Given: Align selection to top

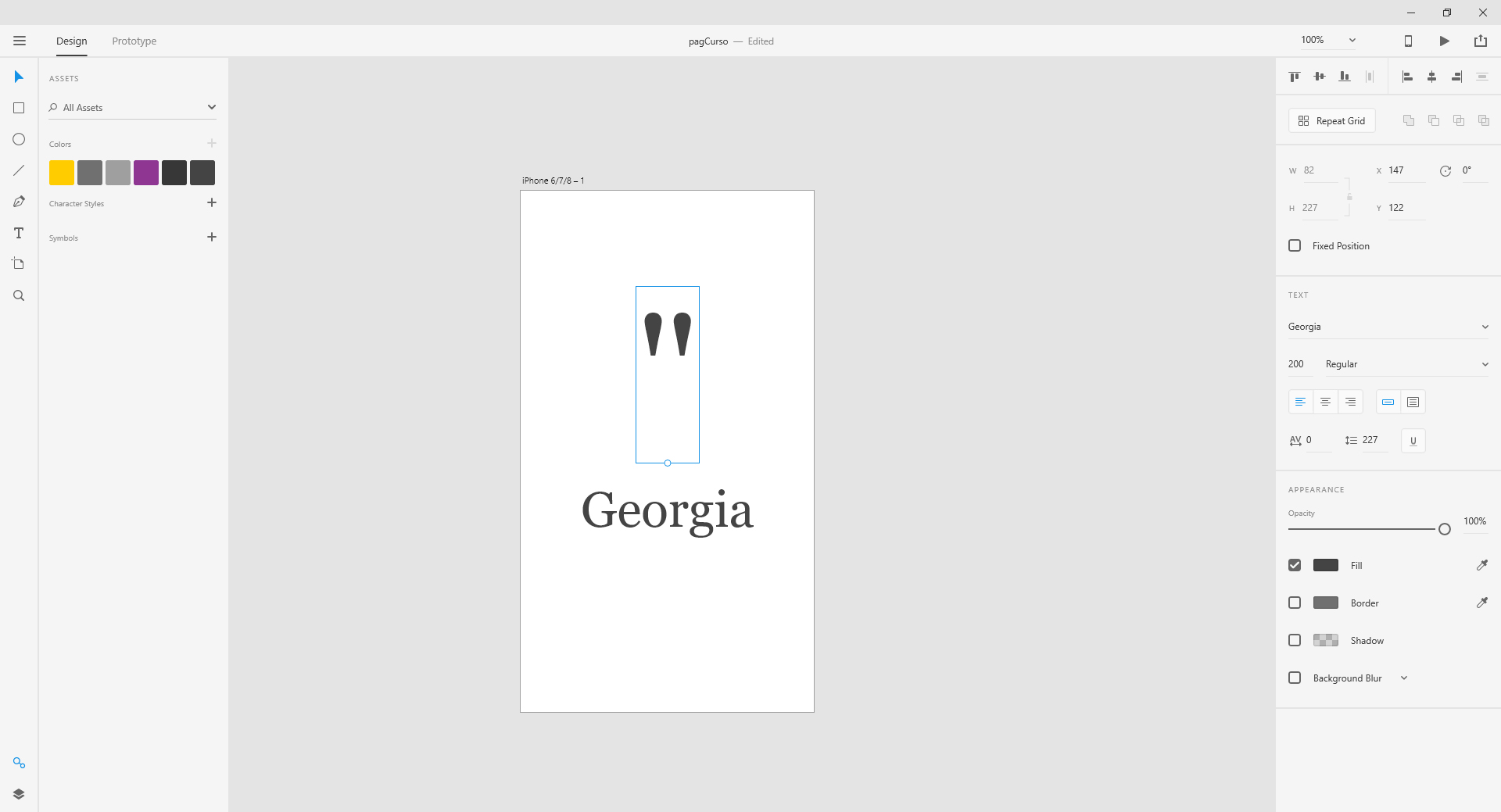Looking at the screenshot, I should [1295, 77].
